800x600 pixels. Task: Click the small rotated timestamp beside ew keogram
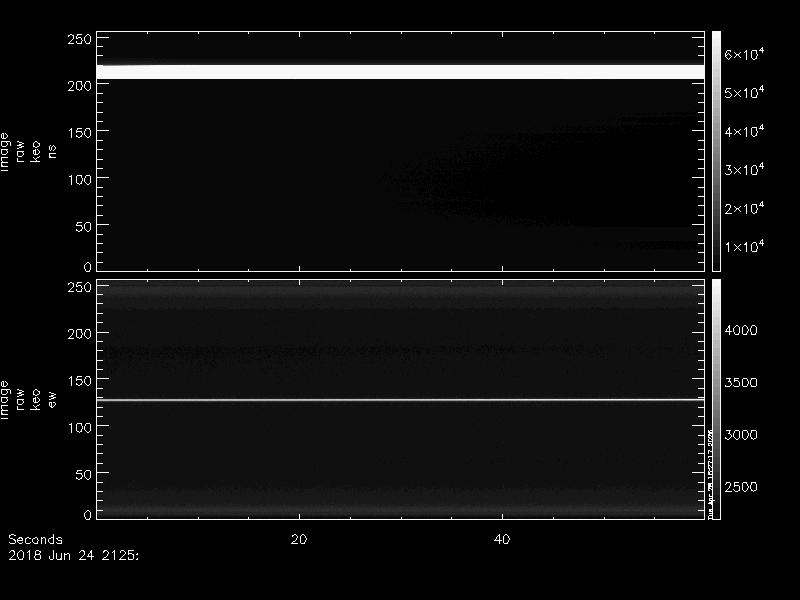click(x=710, y=474)
